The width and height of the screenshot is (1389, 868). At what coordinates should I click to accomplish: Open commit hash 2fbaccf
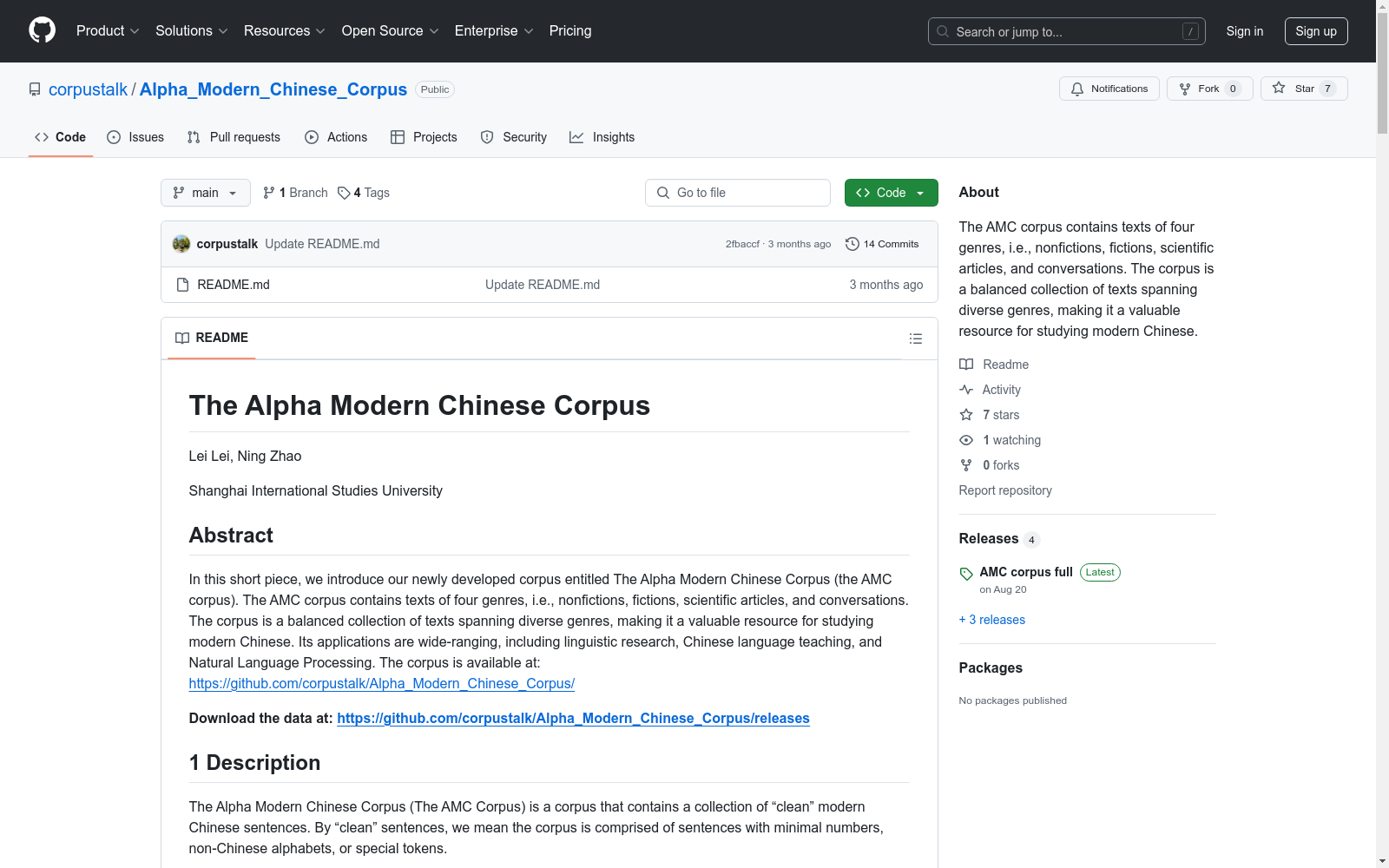[742, 244]
